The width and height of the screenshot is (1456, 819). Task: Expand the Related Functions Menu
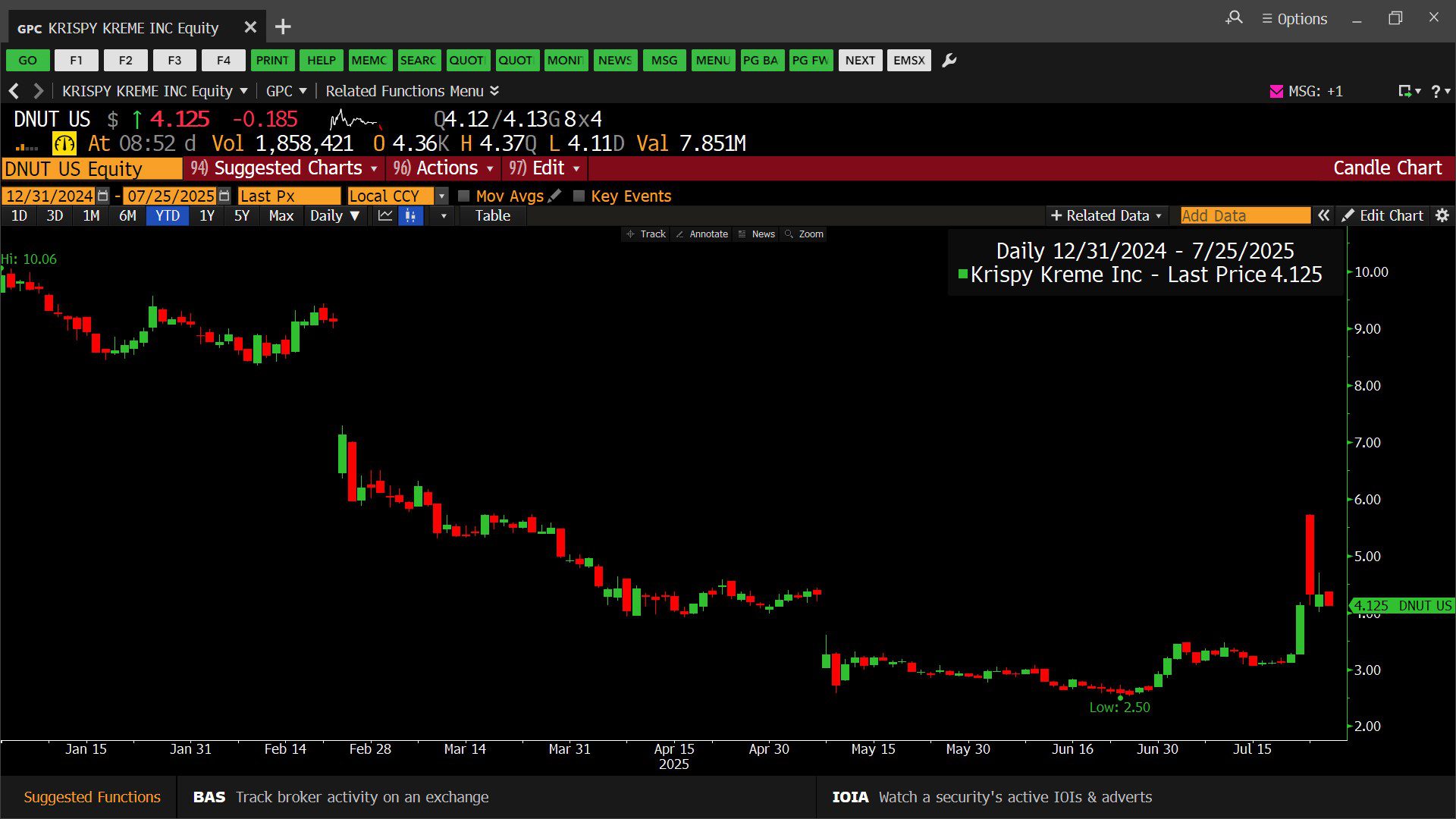pyautogui.click(x=413, y=91)
